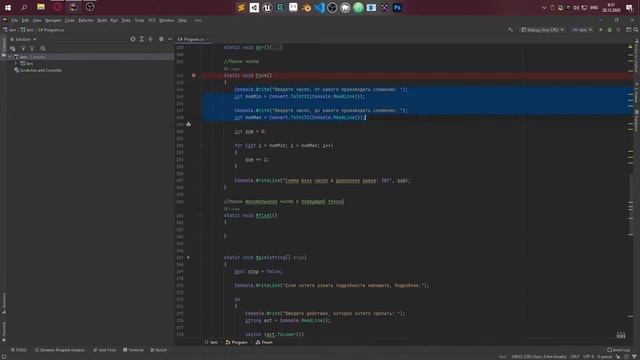Click the CRLF line separator in status bar
Image resolution: width=640 pixels, height=360 pixels.
pyautogui.click(x=574, y=357)
